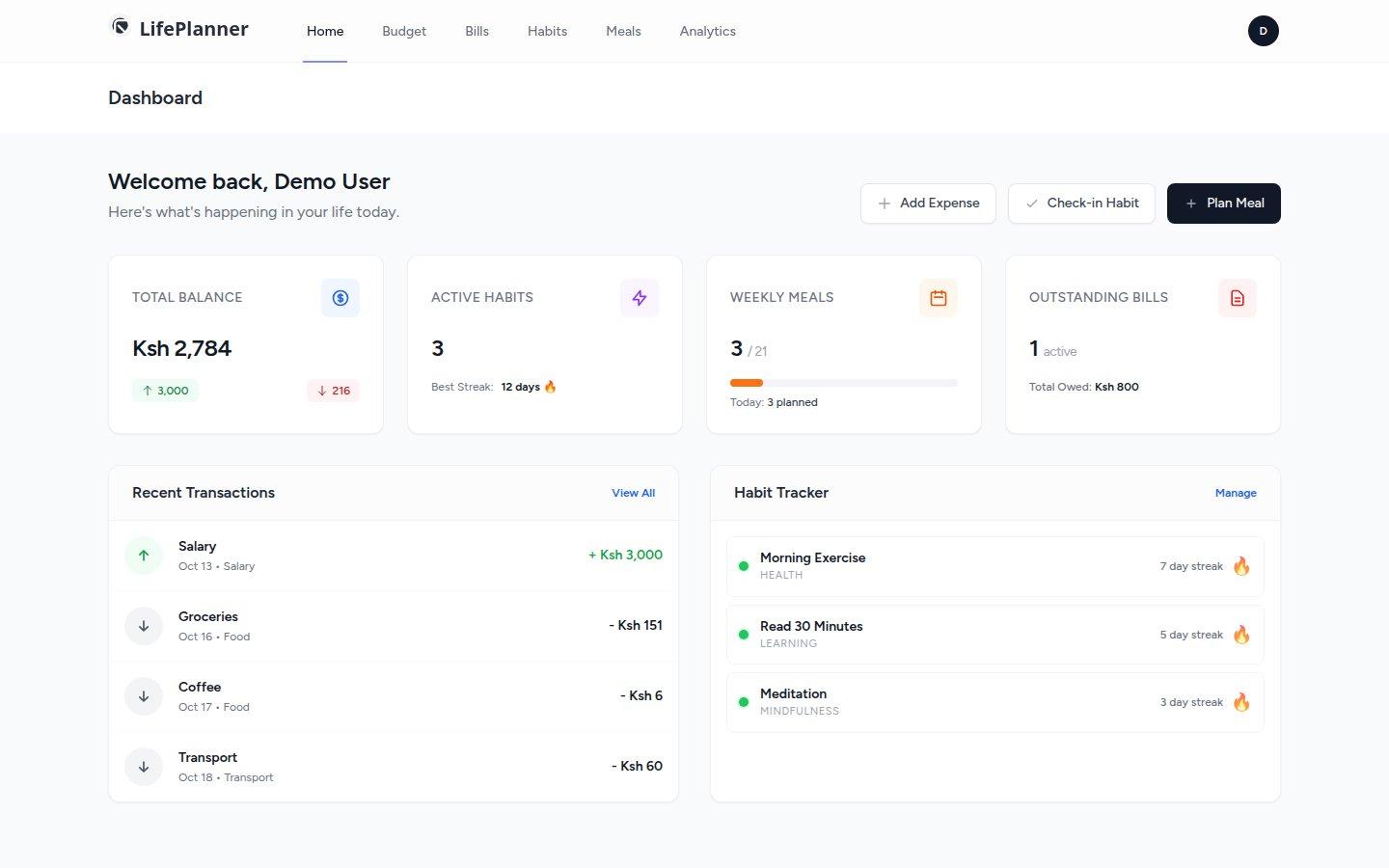Click the '5 day streak' text
The width and height of the screenshot is (1389, 868).
click(x=1191, y=635)
